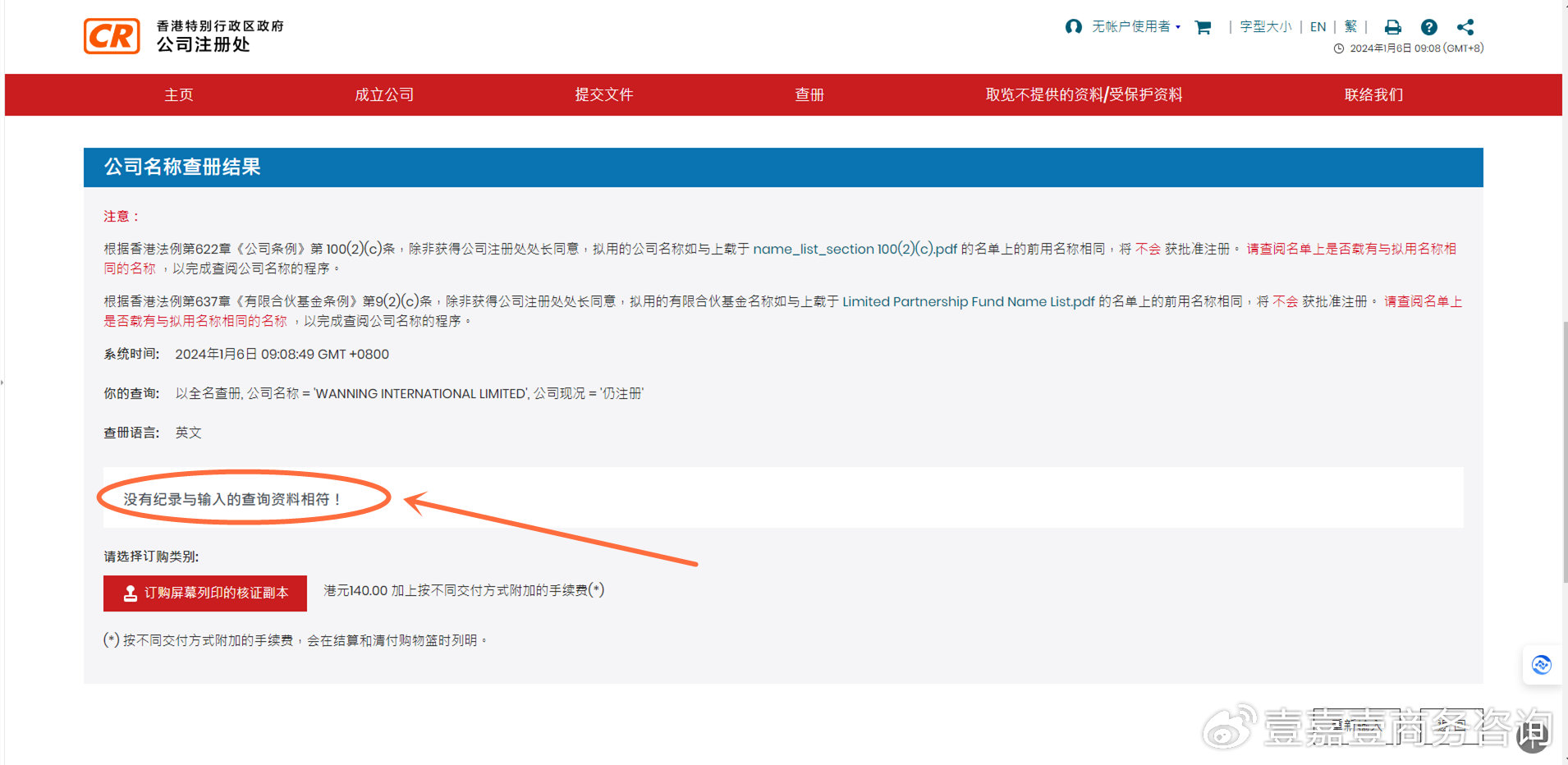Select the 港元140.00 fee text
The width and height of the screenshot is (1568, 765).
coord(464,590)
